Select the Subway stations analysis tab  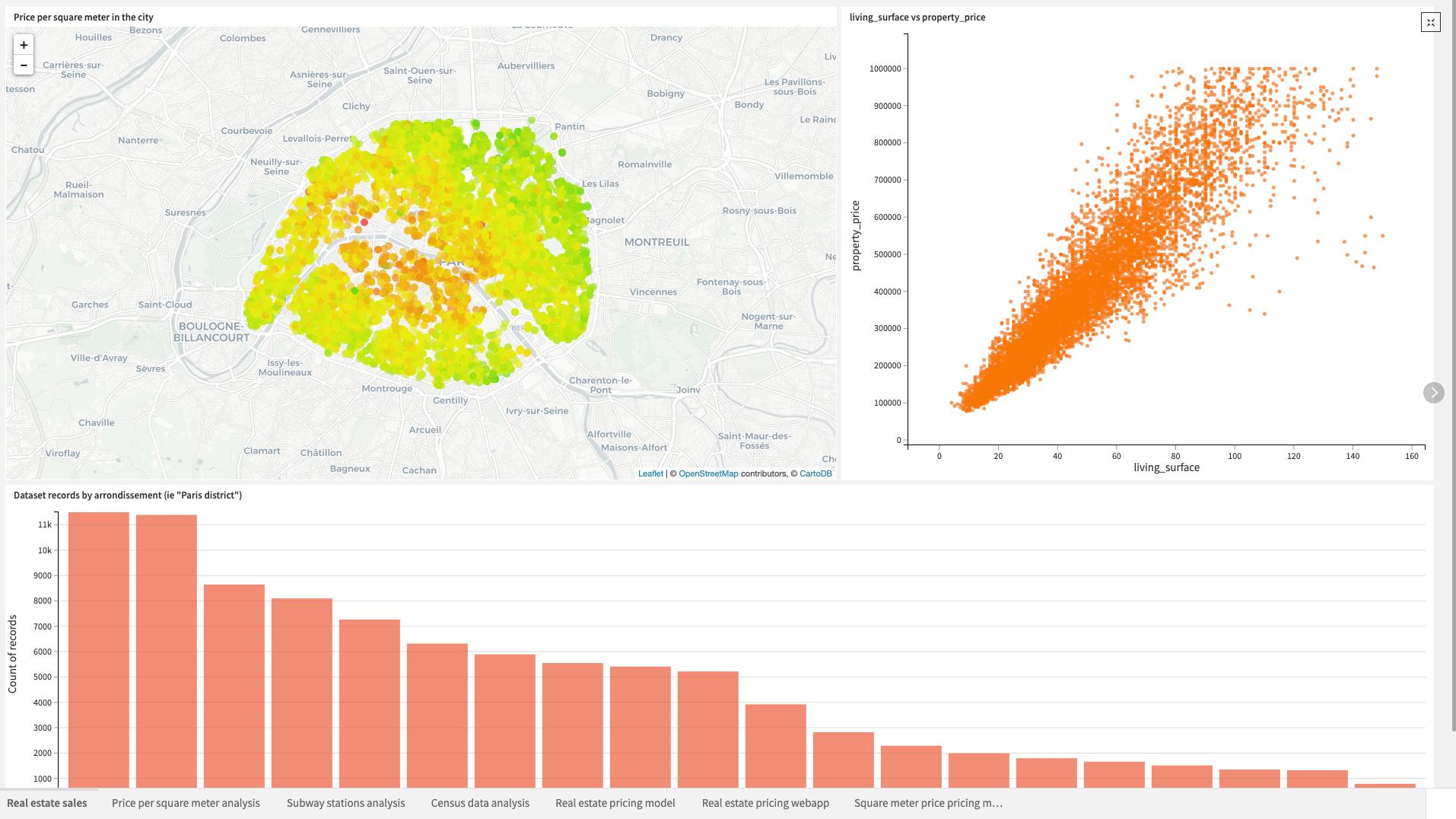click(345, 803)
